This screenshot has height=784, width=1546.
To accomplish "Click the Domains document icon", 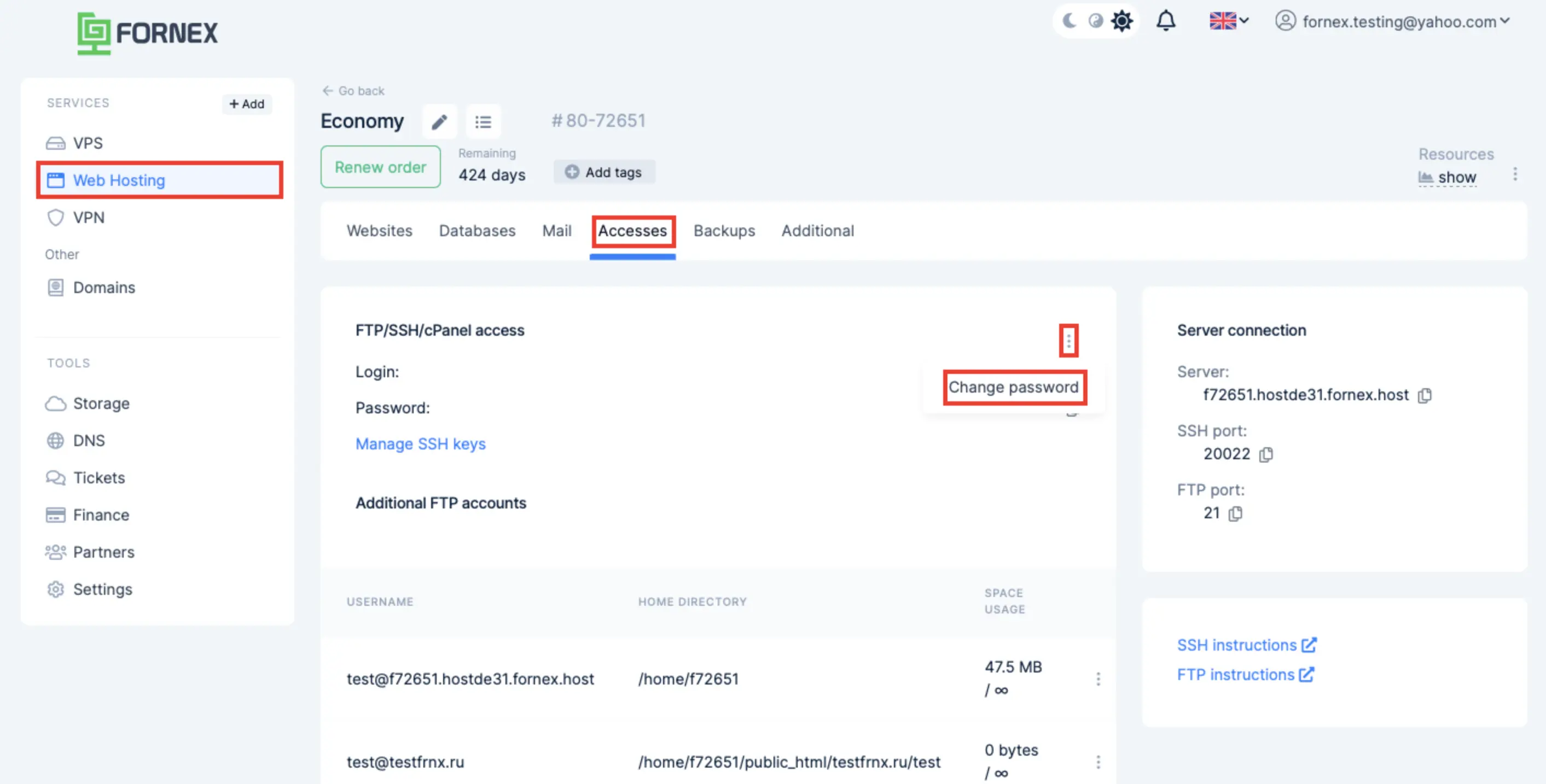I will pyautogui.click(x=55, y=288).
